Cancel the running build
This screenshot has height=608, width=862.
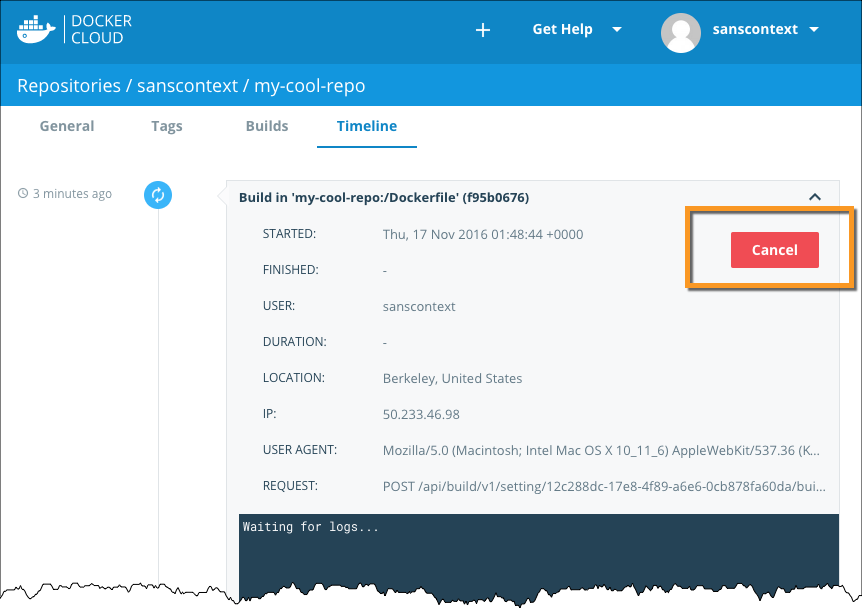pyautogui.click(x=774, y=250)
